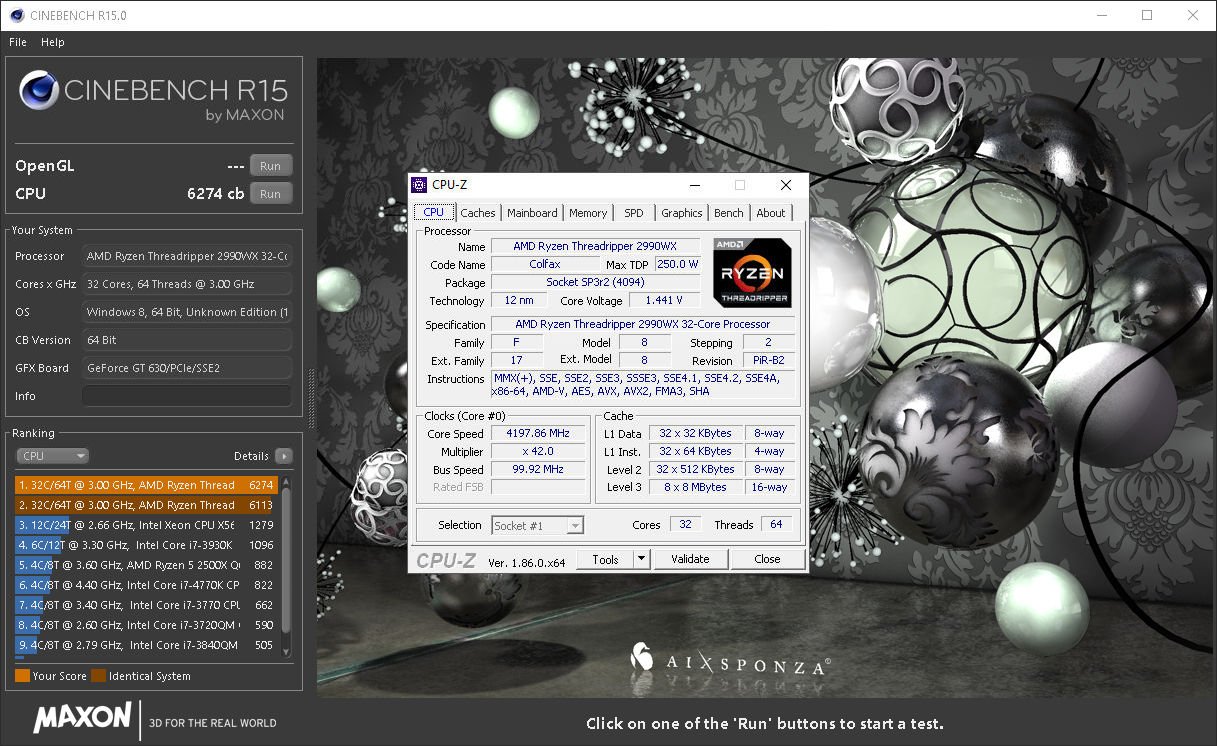Image resolution: width=1217 pixels, height=746 pixels.
Task: Open the Socket #1 selection dropdown
Action: 538,525
